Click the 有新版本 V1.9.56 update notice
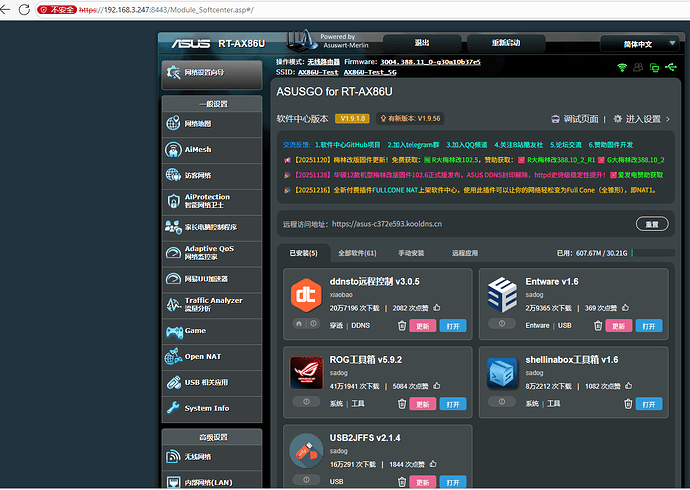The height and width of the screenshot is (490, 690). pos(410,119)
